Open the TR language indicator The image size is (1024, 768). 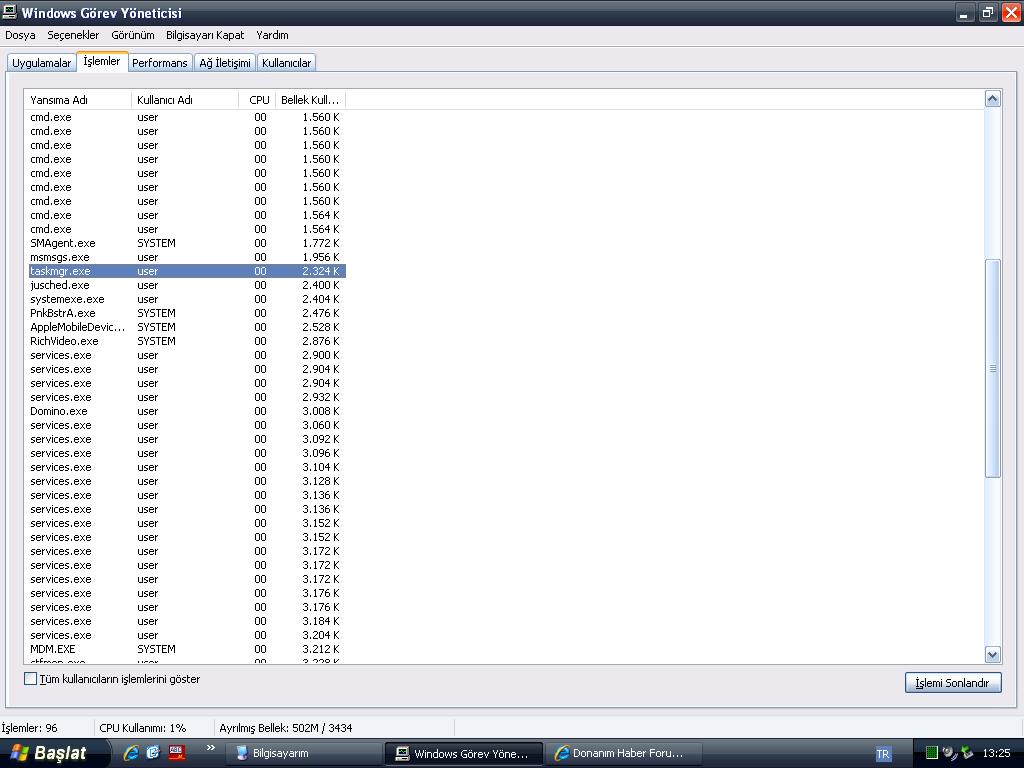click(x=883, y=754)
